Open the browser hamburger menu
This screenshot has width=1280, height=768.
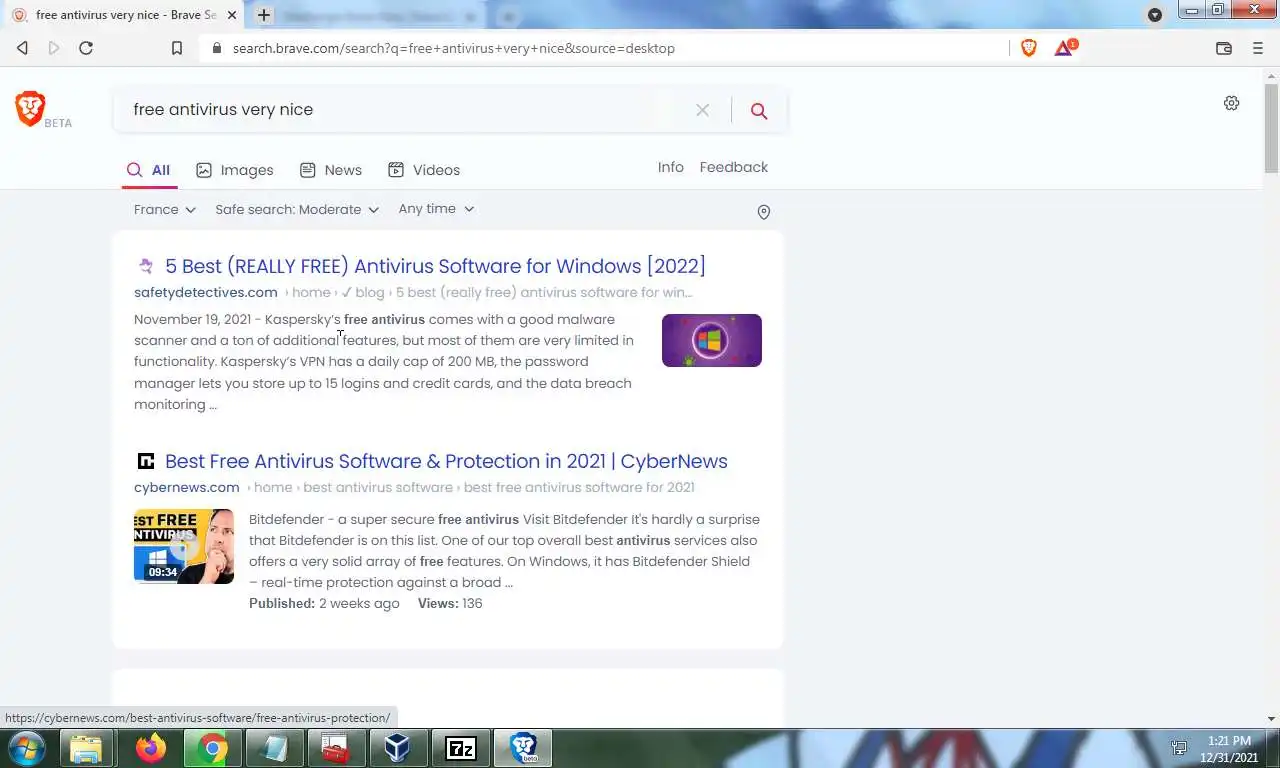tap(1258, 48)
